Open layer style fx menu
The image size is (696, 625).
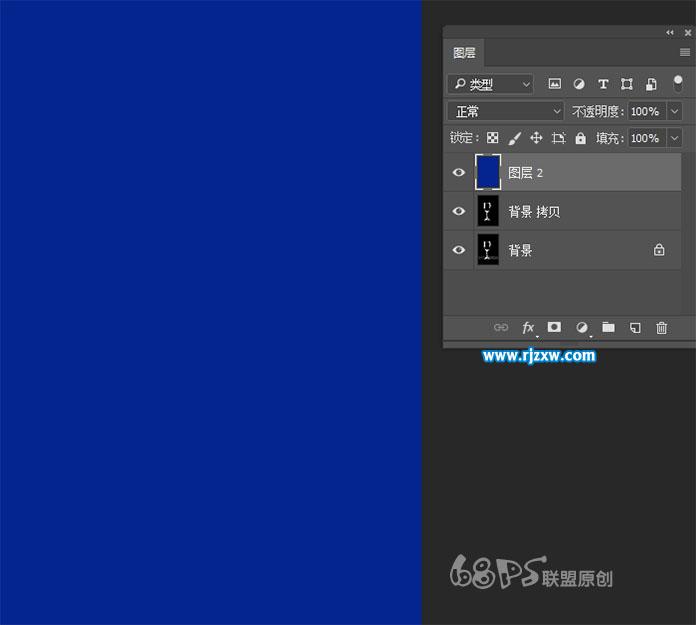(528, 328)
